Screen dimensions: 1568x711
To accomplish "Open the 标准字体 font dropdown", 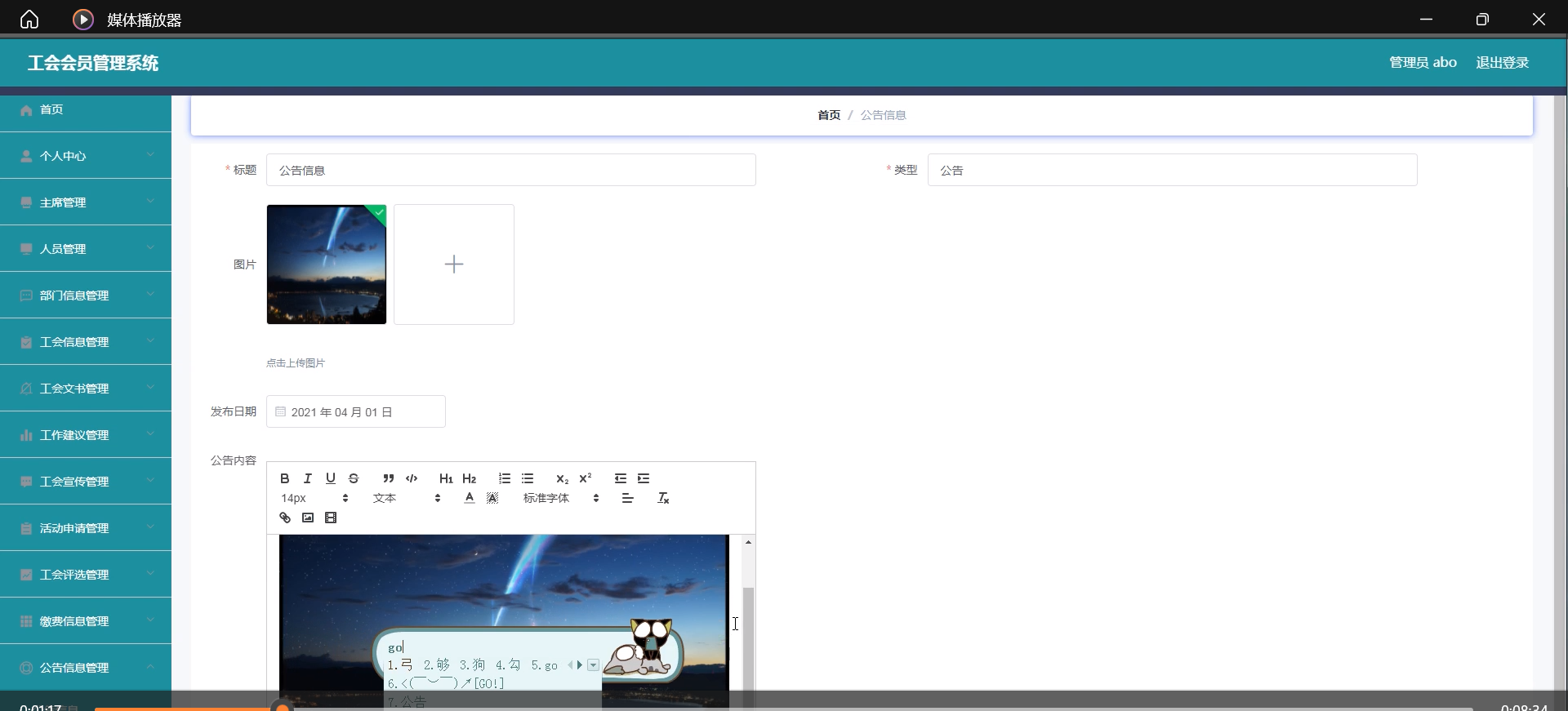I will click(x=561, y=498).
